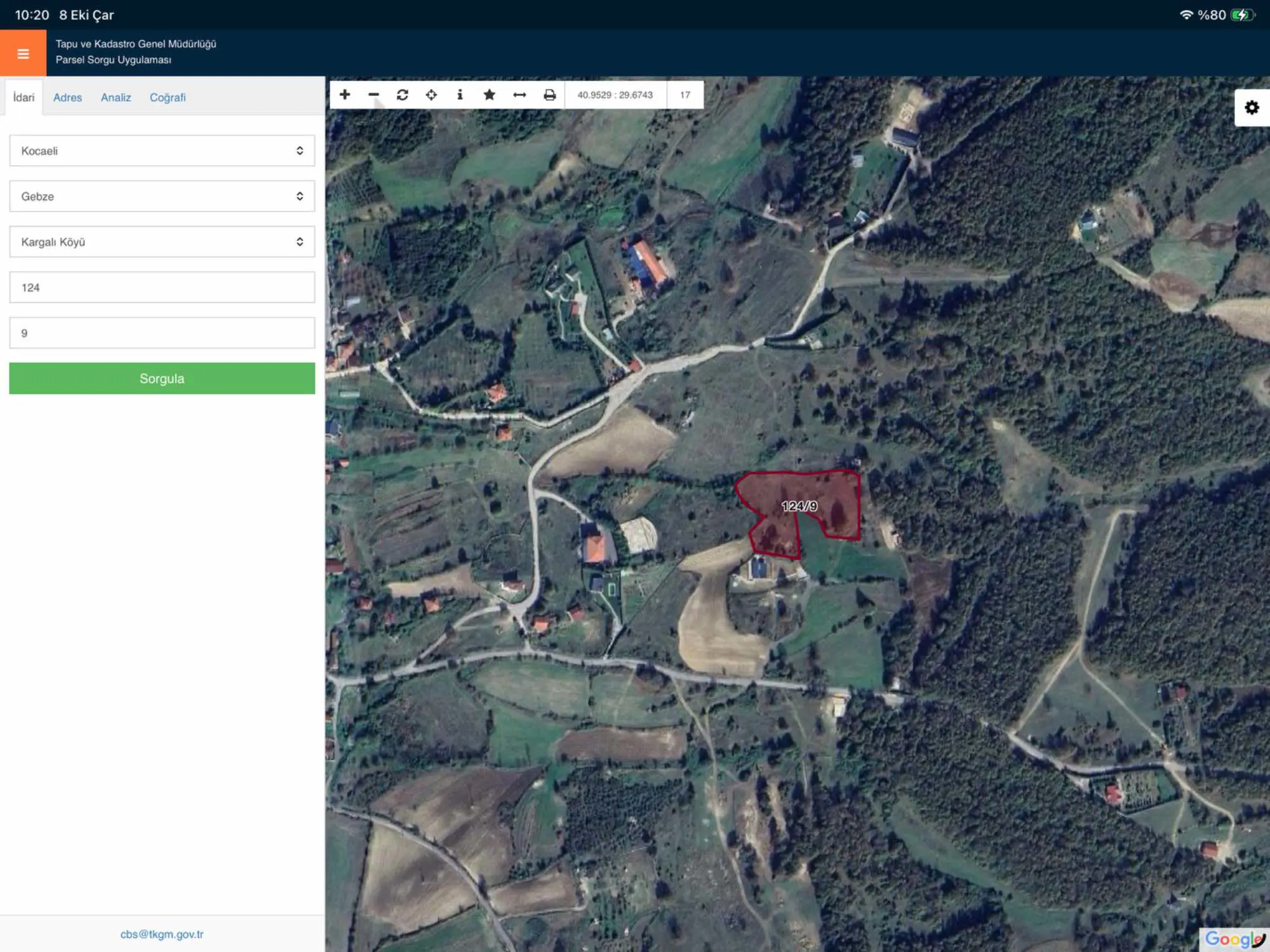Tap the Wi-Fi status icon

pos(1186,15)
